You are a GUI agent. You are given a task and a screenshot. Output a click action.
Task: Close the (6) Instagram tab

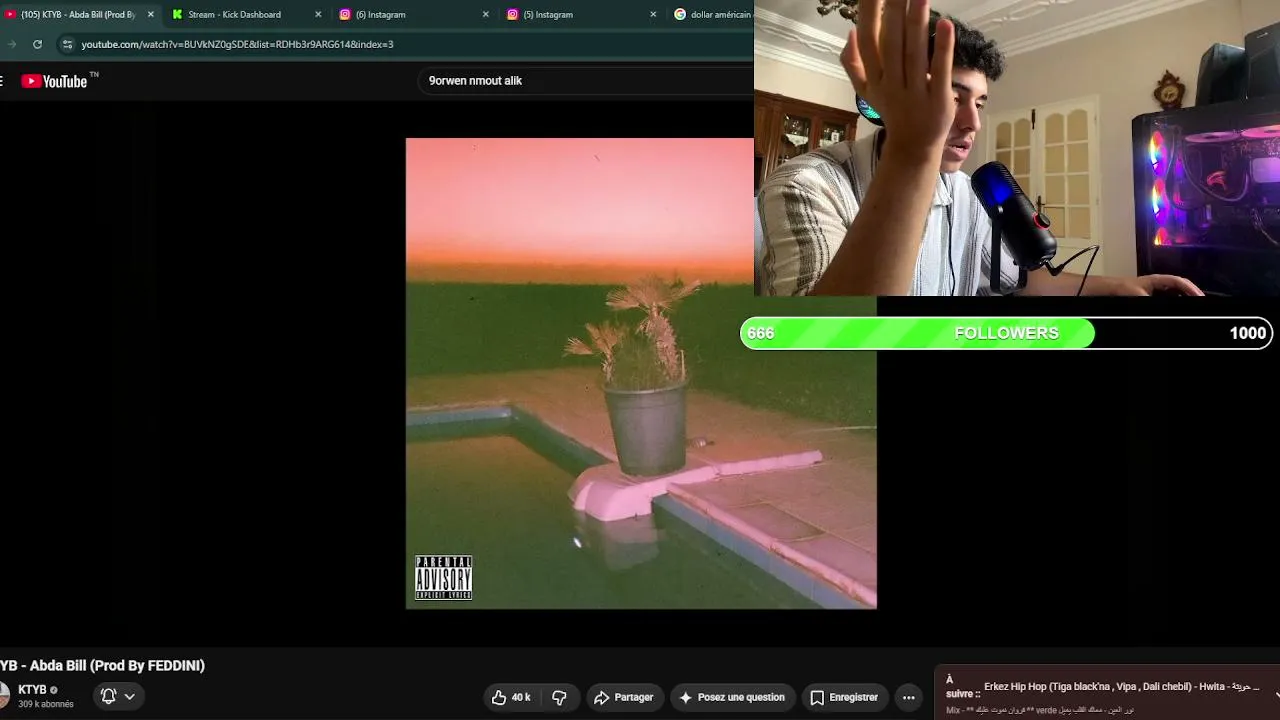point(486,15)
